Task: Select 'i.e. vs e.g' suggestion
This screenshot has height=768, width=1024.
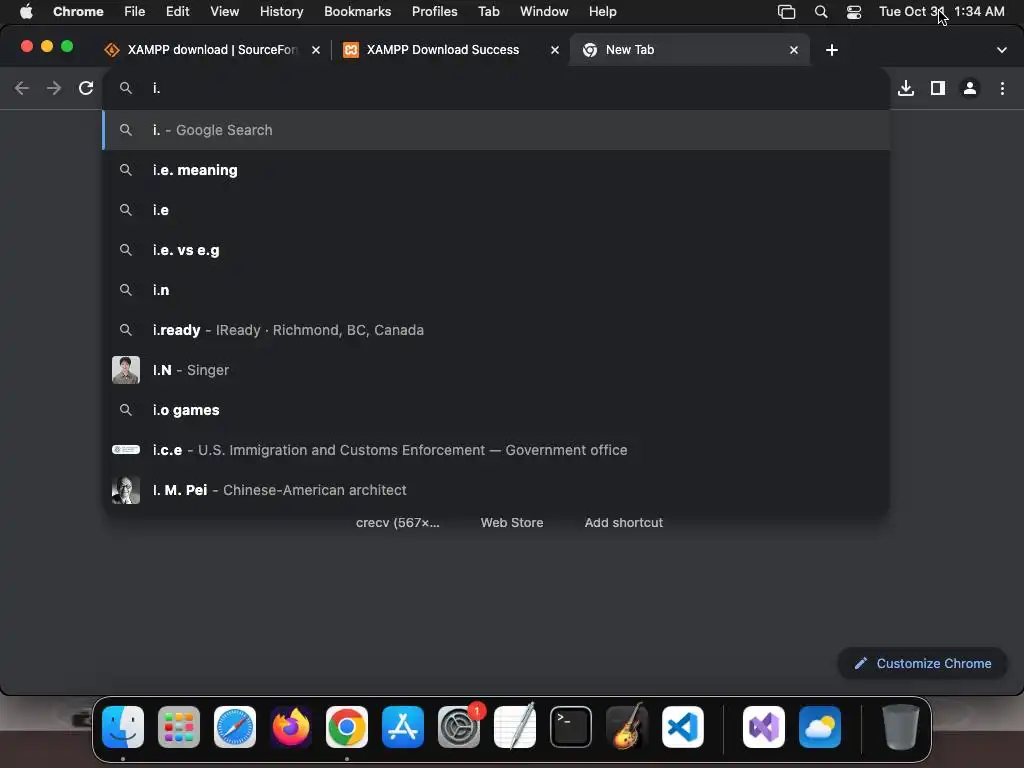Action: click(496, 250)
